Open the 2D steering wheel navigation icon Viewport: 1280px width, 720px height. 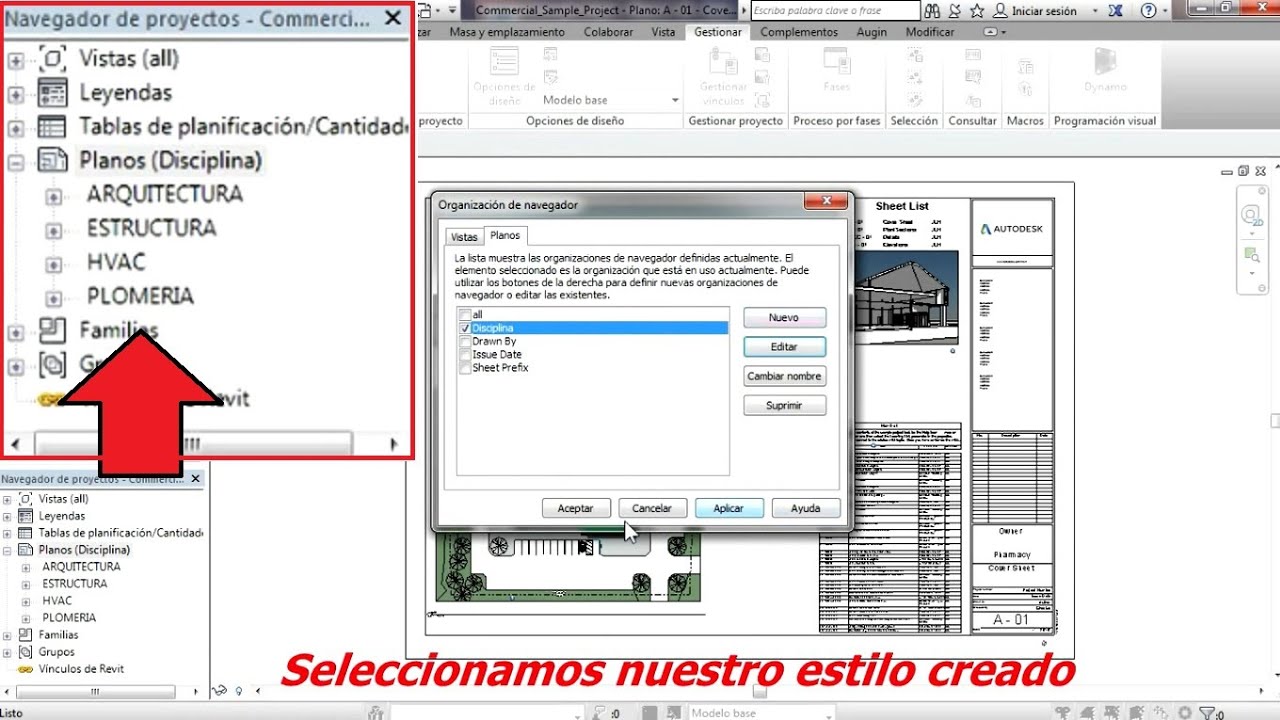tap(1252, 216)
